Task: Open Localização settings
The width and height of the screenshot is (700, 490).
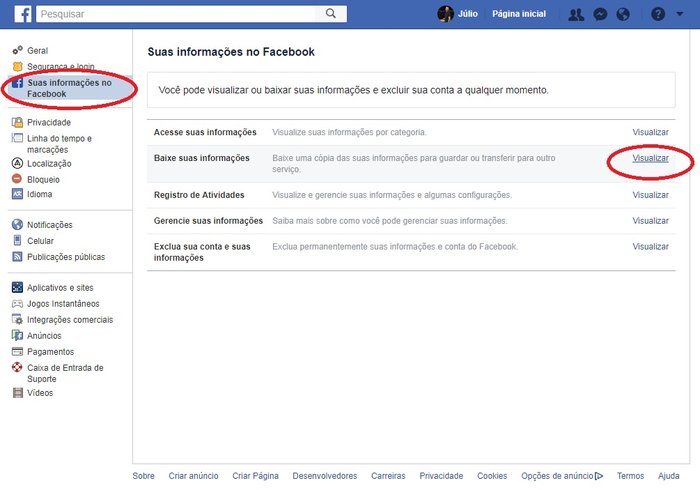Action: (49, 163)
